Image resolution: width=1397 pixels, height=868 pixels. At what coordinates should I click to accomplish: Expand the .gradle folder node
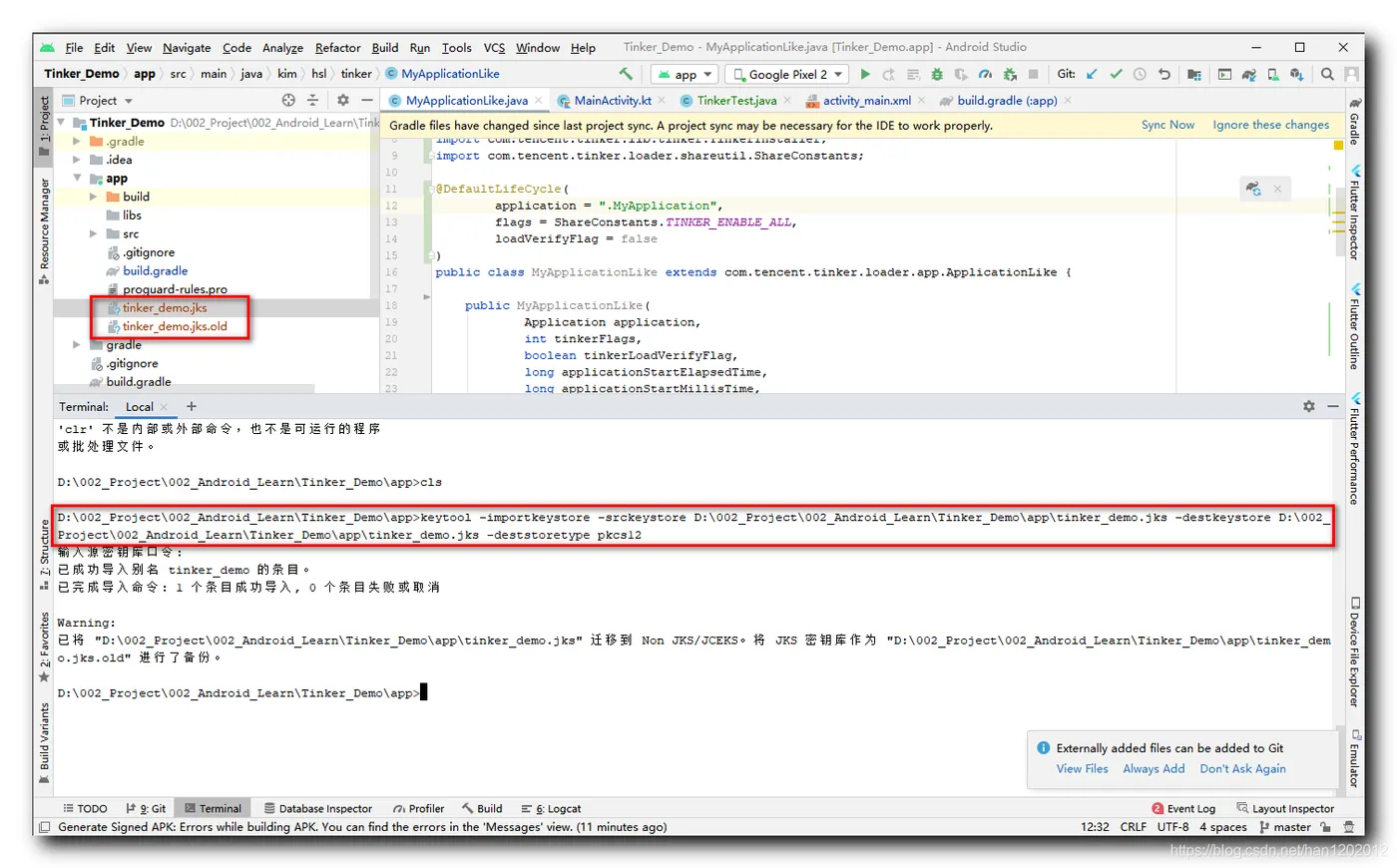tap(77, 142)
